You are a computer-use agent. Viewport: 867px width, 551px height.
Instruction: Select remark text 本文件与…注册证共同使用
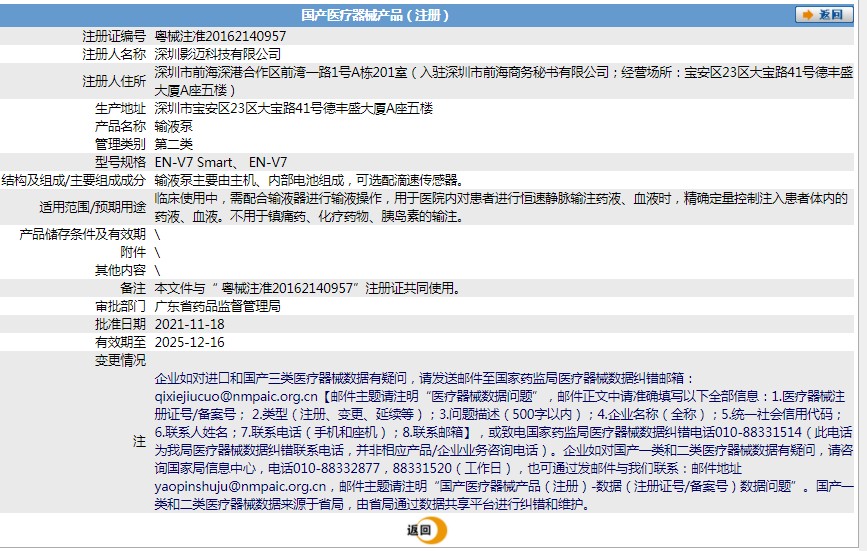[x=307, y=288]
